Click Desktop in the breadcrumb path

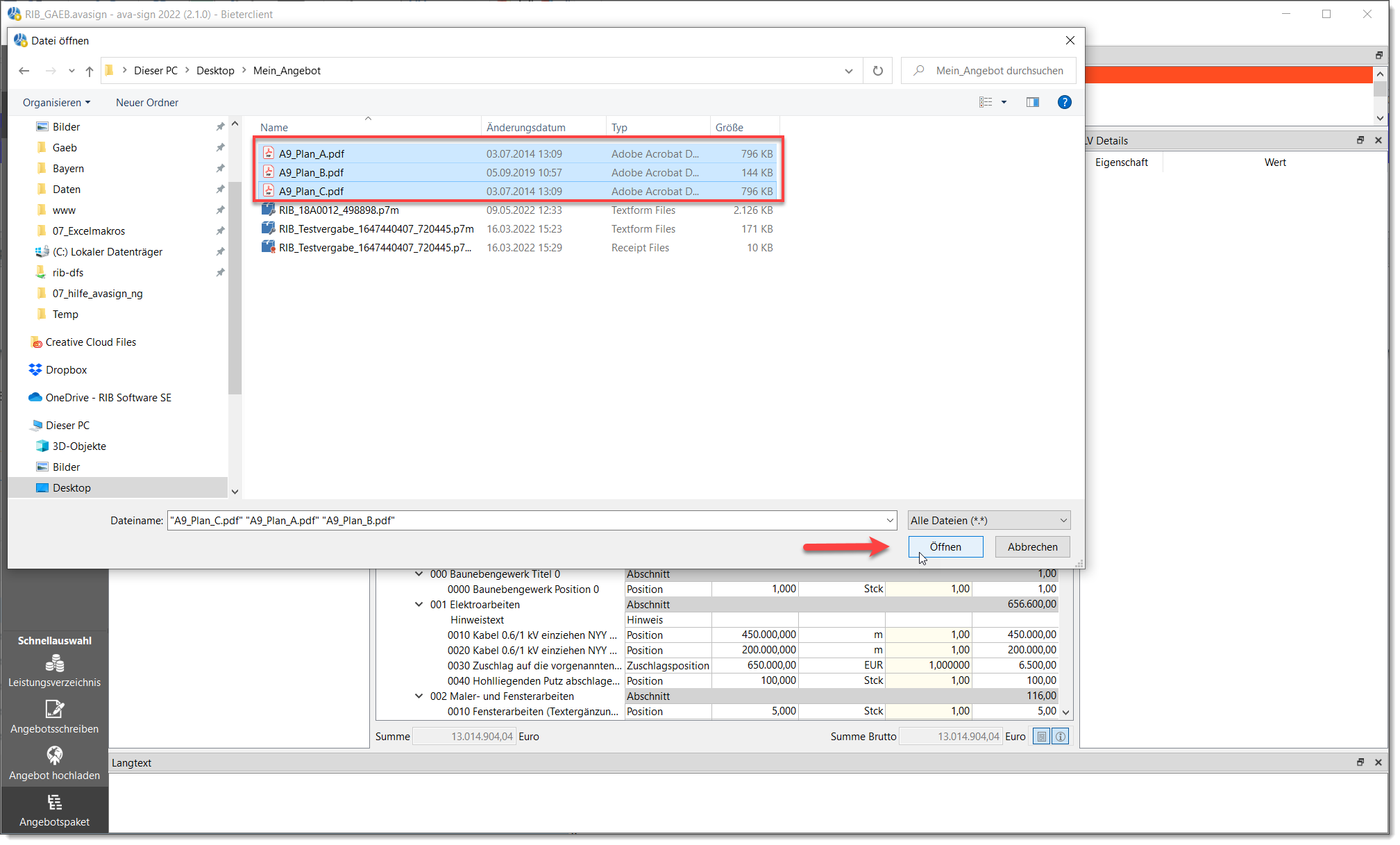tap(215, 71)
